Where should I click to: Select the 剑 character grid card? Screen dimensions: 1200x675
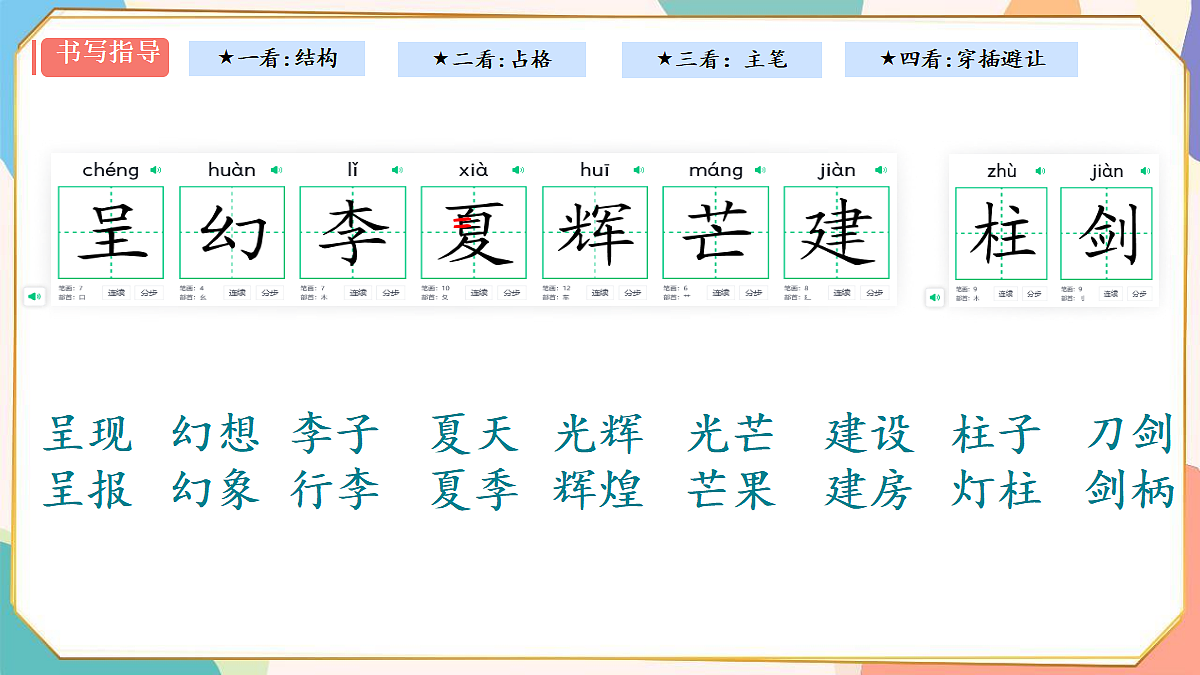click(x=1107, y=233)
